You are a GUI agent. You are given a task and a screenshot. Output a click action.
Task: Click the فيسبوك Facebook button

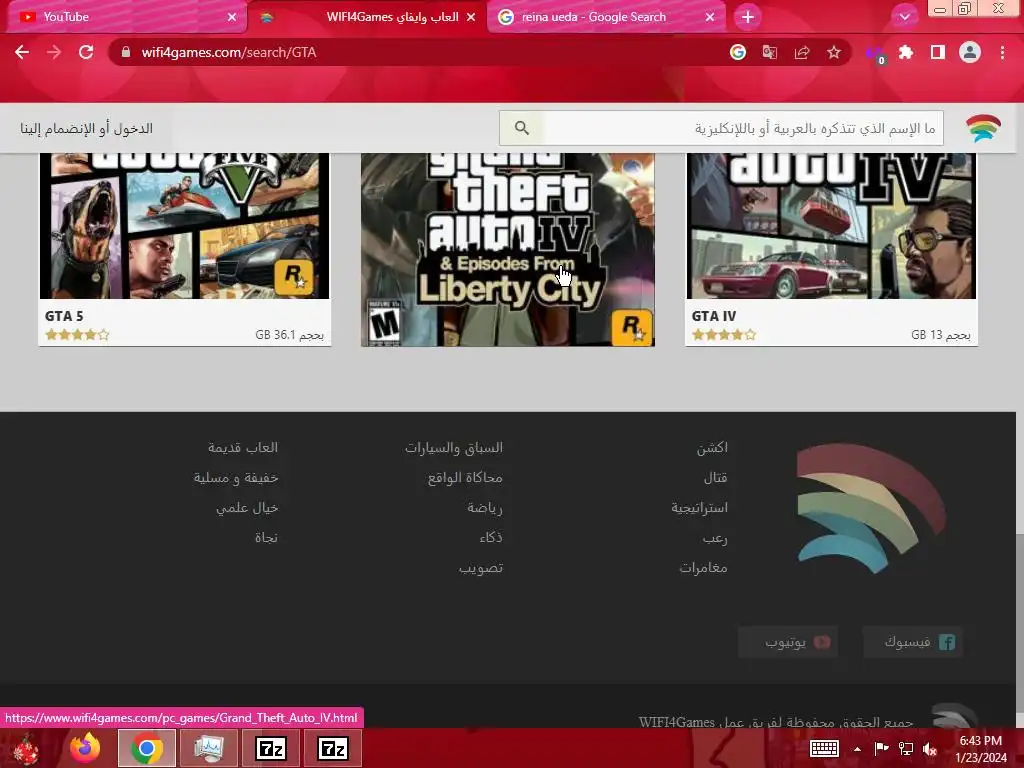[913, 642]
